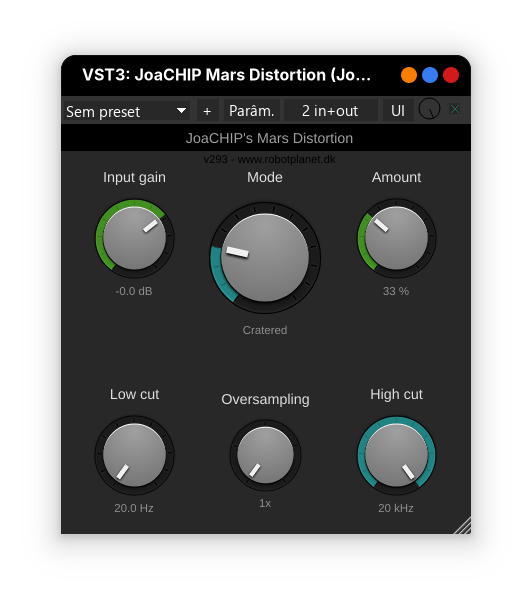This screenshot has height=601, width=532.
Task: Click the orange window button
Action: click(409, 75)
